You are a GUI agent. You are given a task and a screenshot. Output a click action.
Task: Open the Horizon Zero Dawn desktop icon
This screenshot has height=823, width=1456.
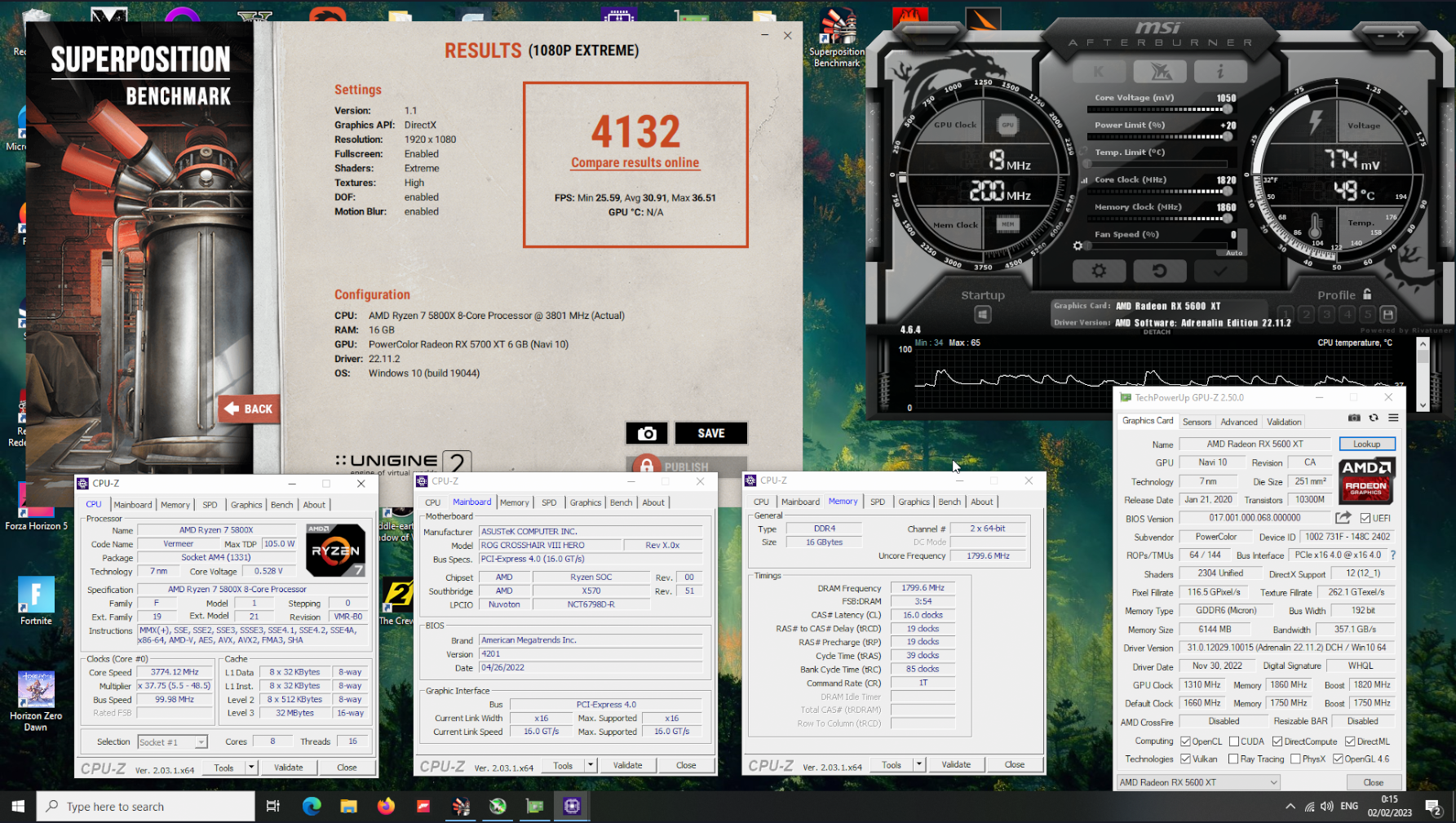coord(36,701)
